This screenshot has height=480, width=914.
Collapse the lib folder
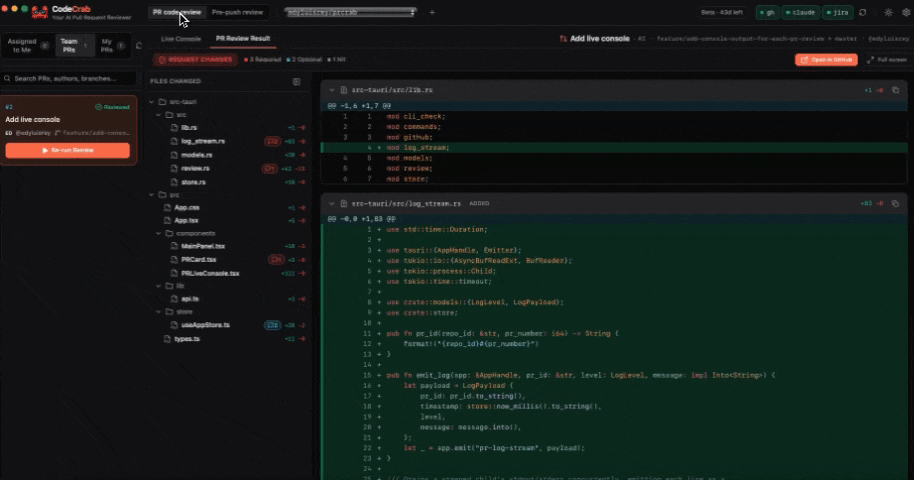tap(158, 286)
